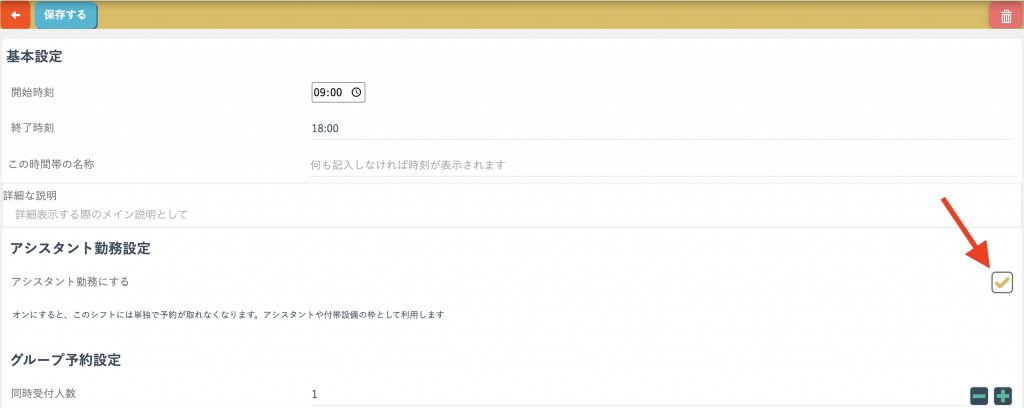Click the red trash delete icon
The image size is (1024, 408).
(1005, 16)
